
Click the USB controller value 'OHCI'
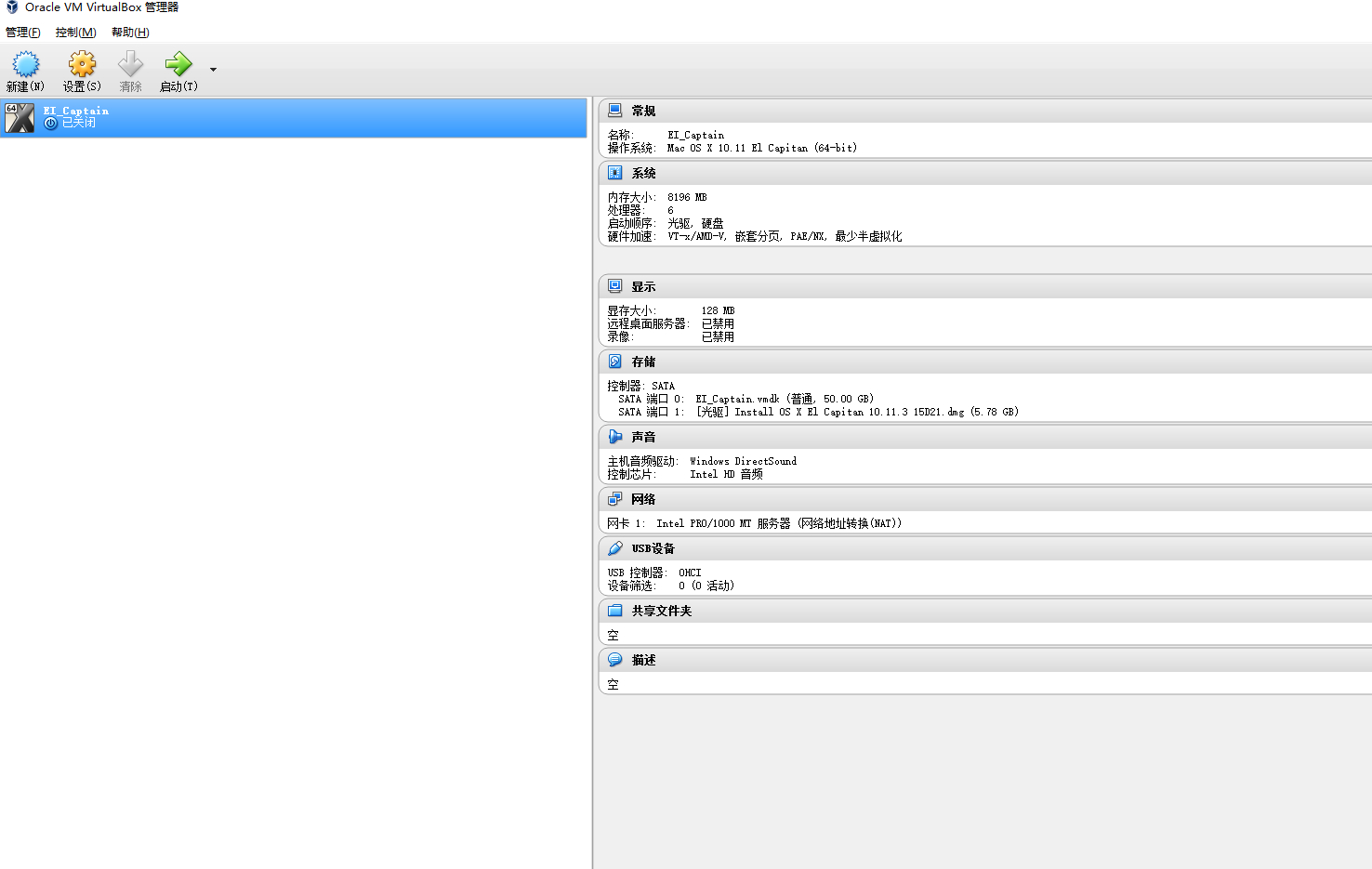[690, 573]
